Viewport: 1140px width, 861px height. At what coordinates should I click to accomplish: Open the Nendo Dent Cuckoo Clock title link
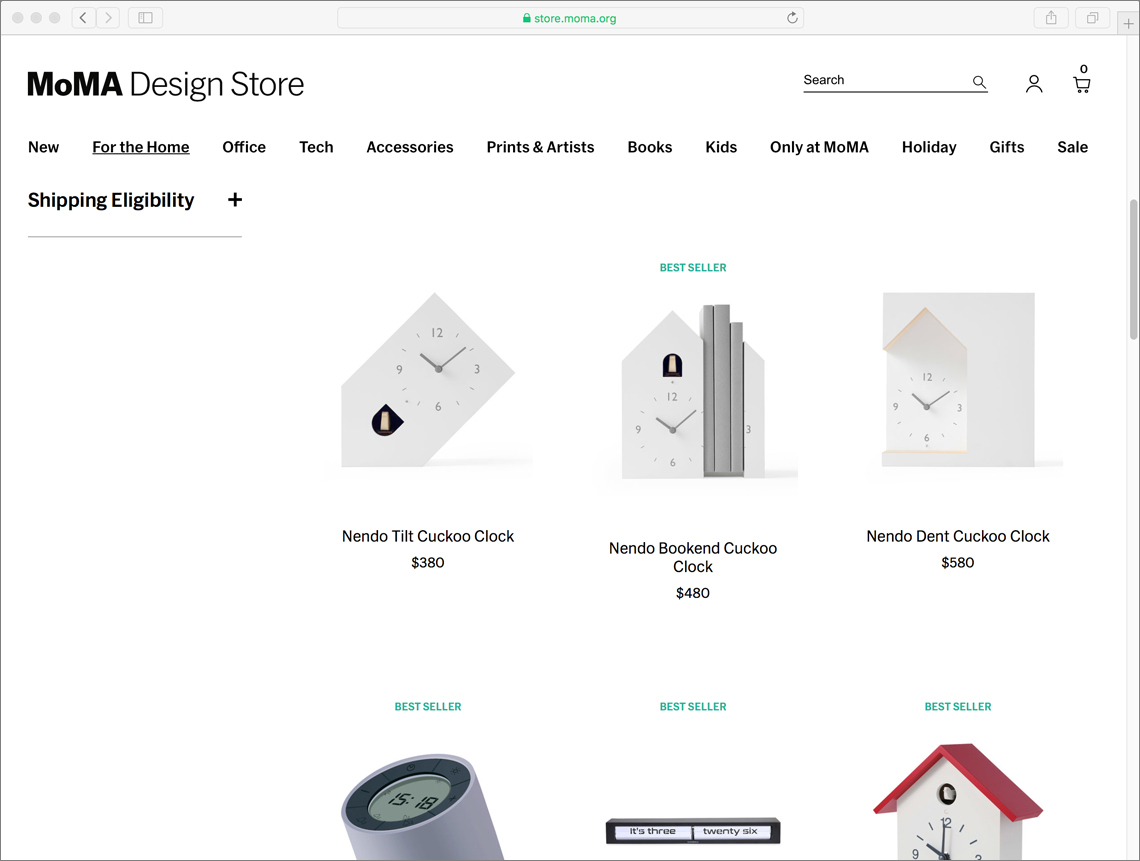coord(958,536)
